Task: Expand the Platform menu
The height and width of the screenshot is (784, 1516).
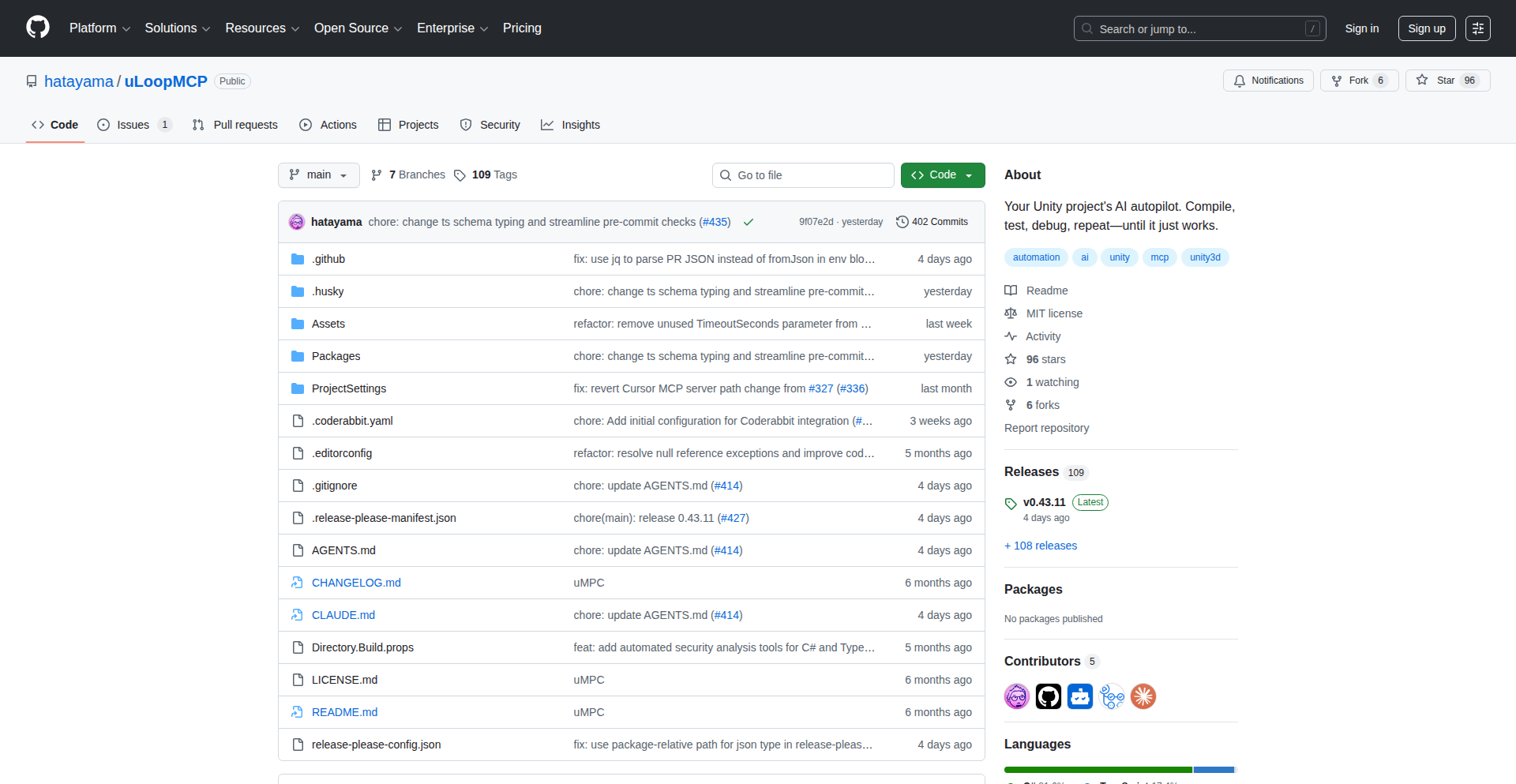Action: coord(99,28)
